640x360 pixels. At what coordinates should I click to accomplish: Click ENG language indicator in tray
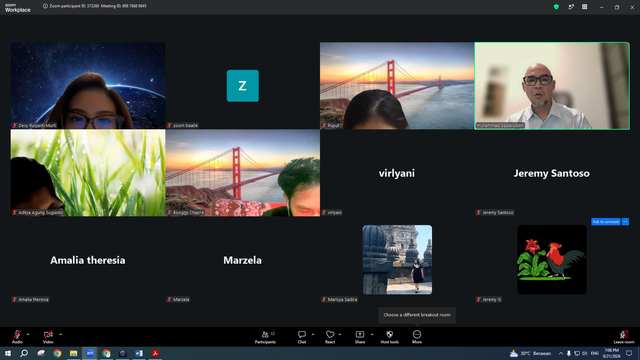point(595,353)
